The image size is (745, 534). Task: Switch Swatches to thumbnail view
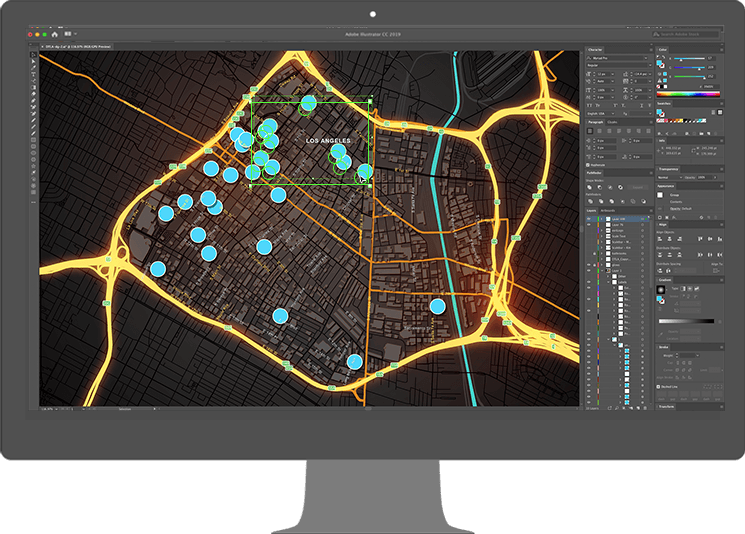[720, 113]
